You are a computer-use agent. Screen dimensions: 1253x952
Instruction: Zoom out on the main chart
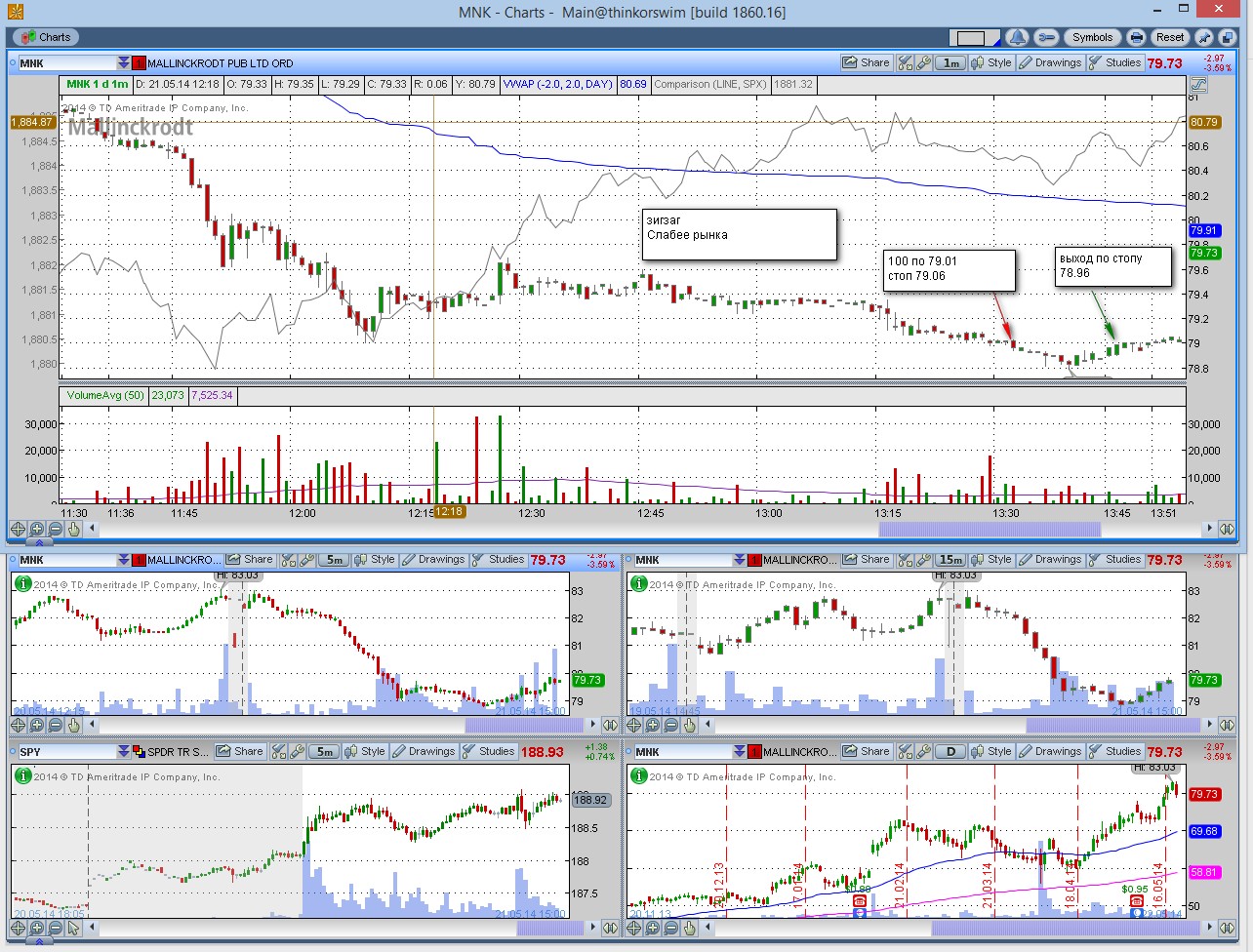pyautogui.click(x=56, y=529)
